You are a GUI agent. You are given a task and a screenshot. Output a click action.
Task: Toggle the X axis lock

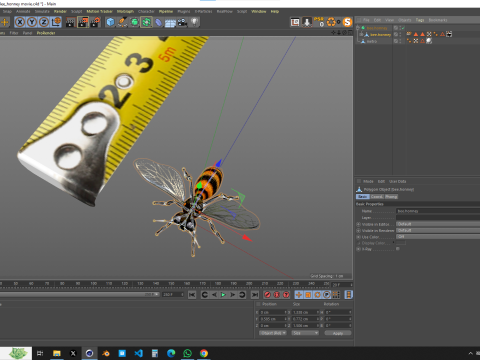(x=20, y=22)
